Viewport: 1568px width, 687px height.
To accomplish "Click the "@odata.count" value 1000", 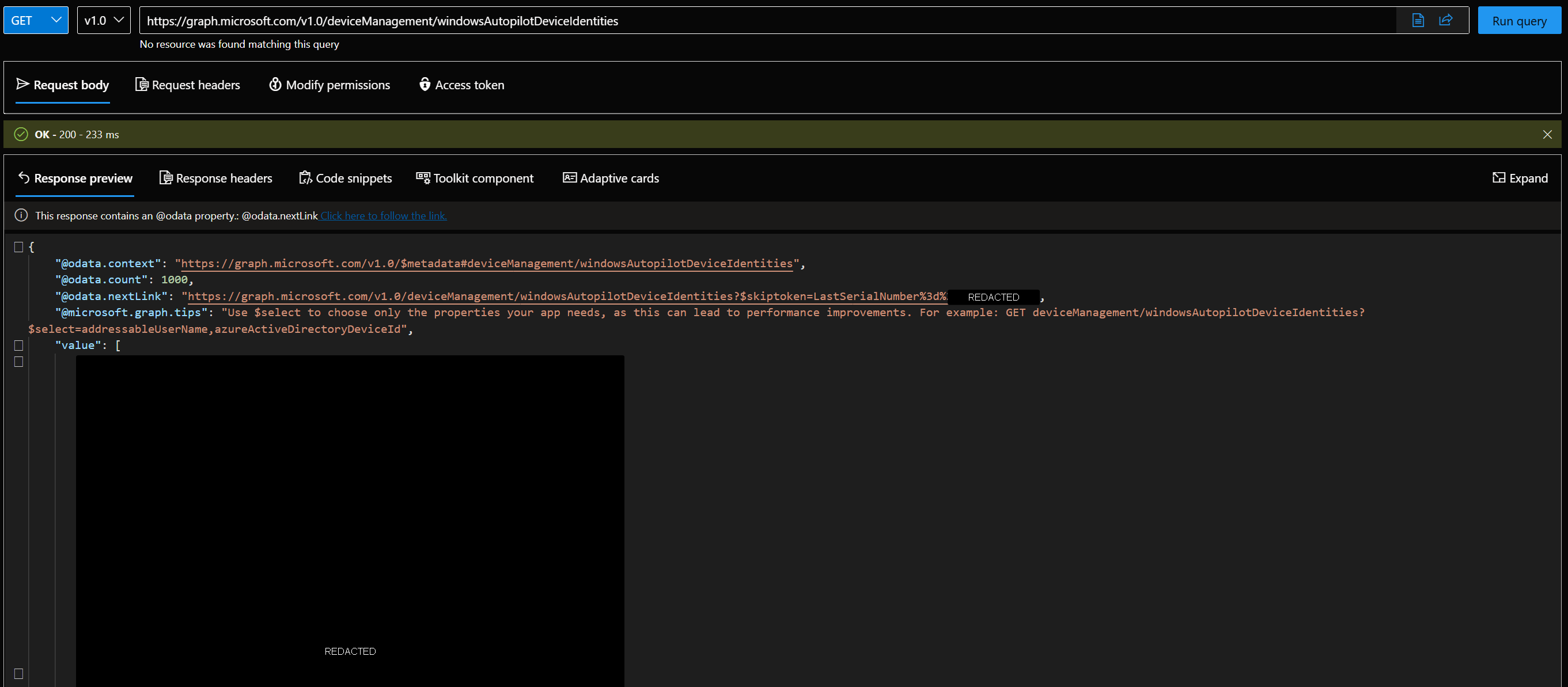I will tap(174, 280).
